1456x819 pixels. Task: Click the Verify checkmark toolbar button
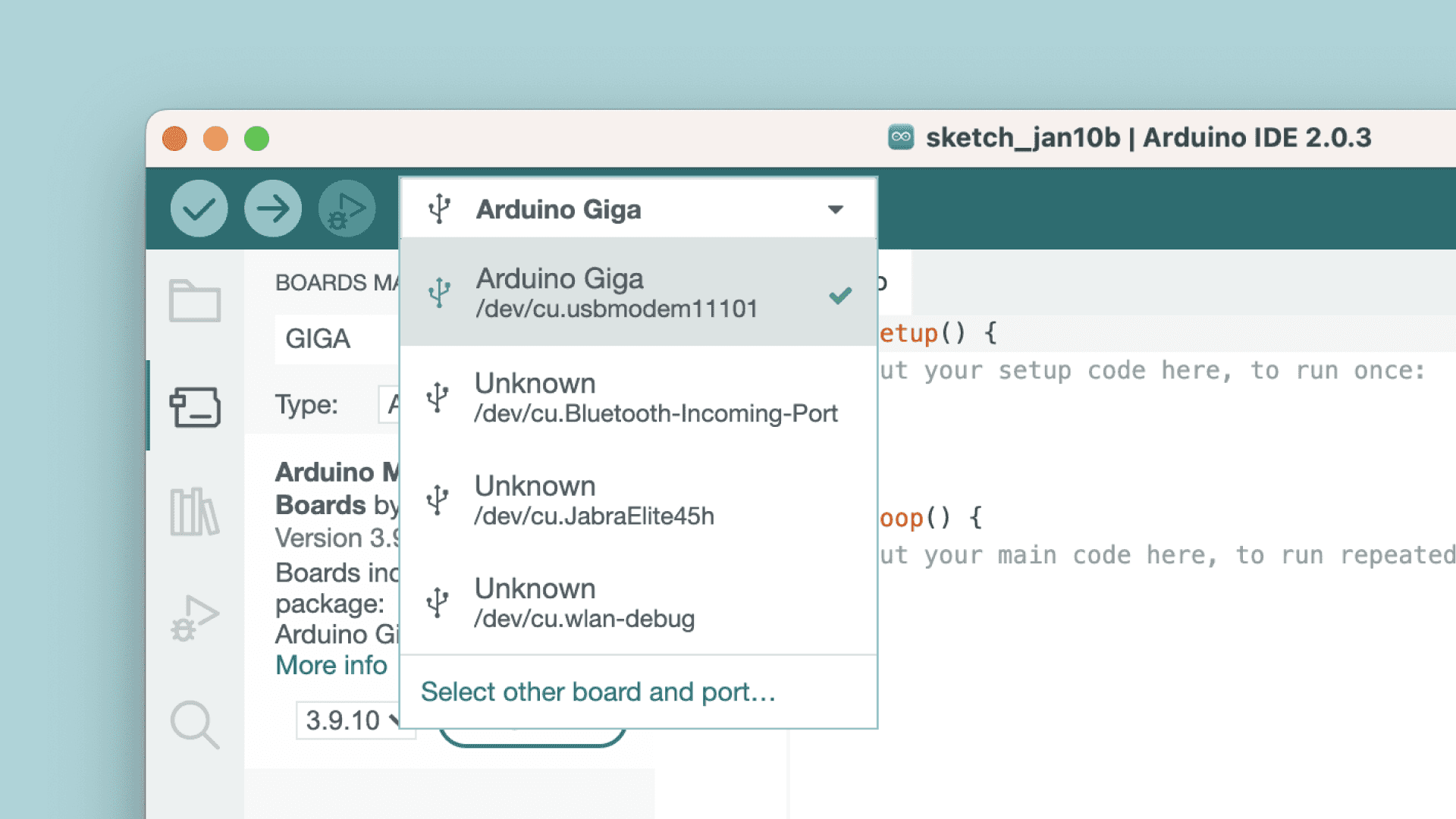[199, 209]
